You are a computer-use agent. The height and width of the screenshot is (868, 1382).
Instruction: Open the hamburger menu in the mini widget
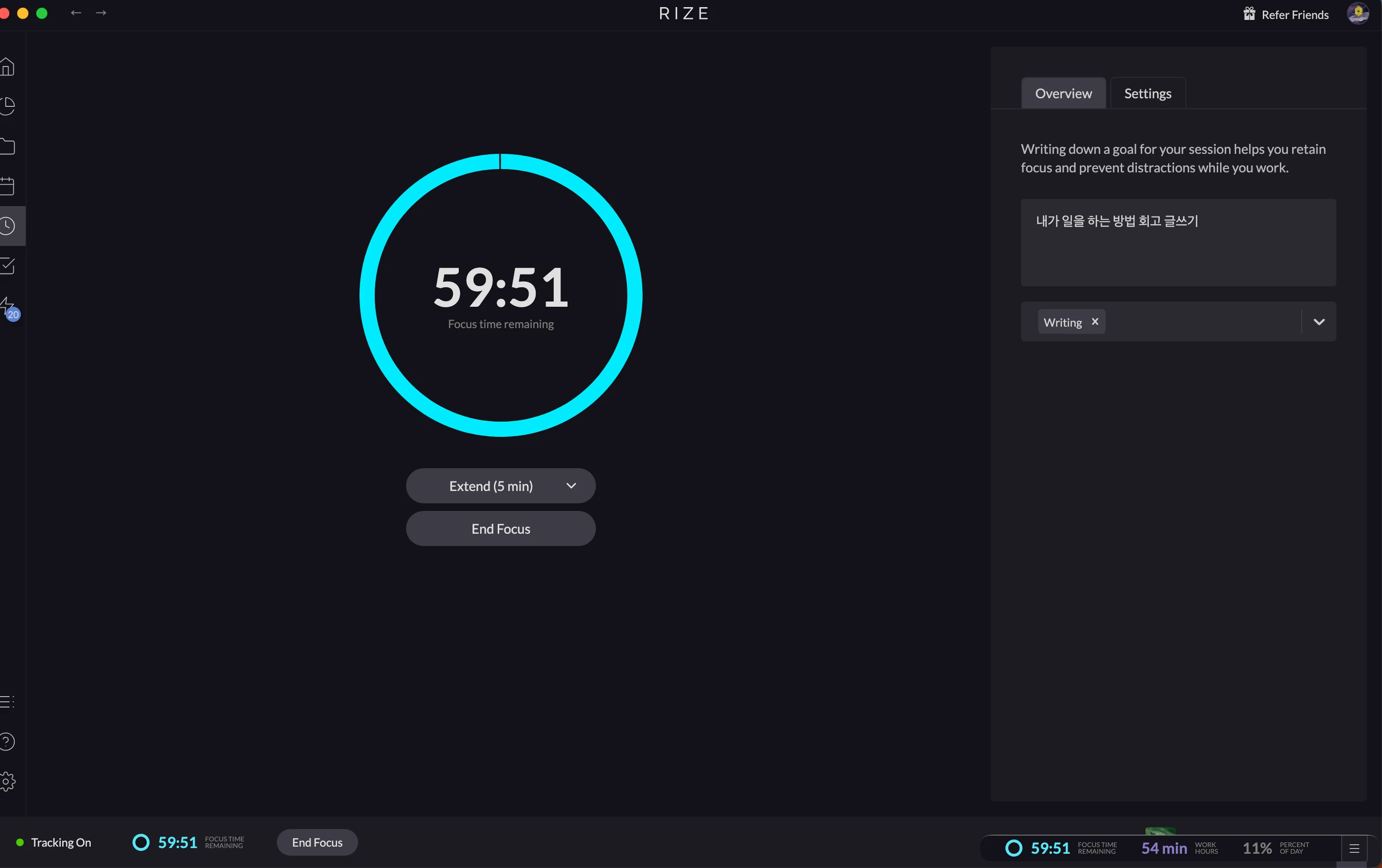click(1354, 848)
